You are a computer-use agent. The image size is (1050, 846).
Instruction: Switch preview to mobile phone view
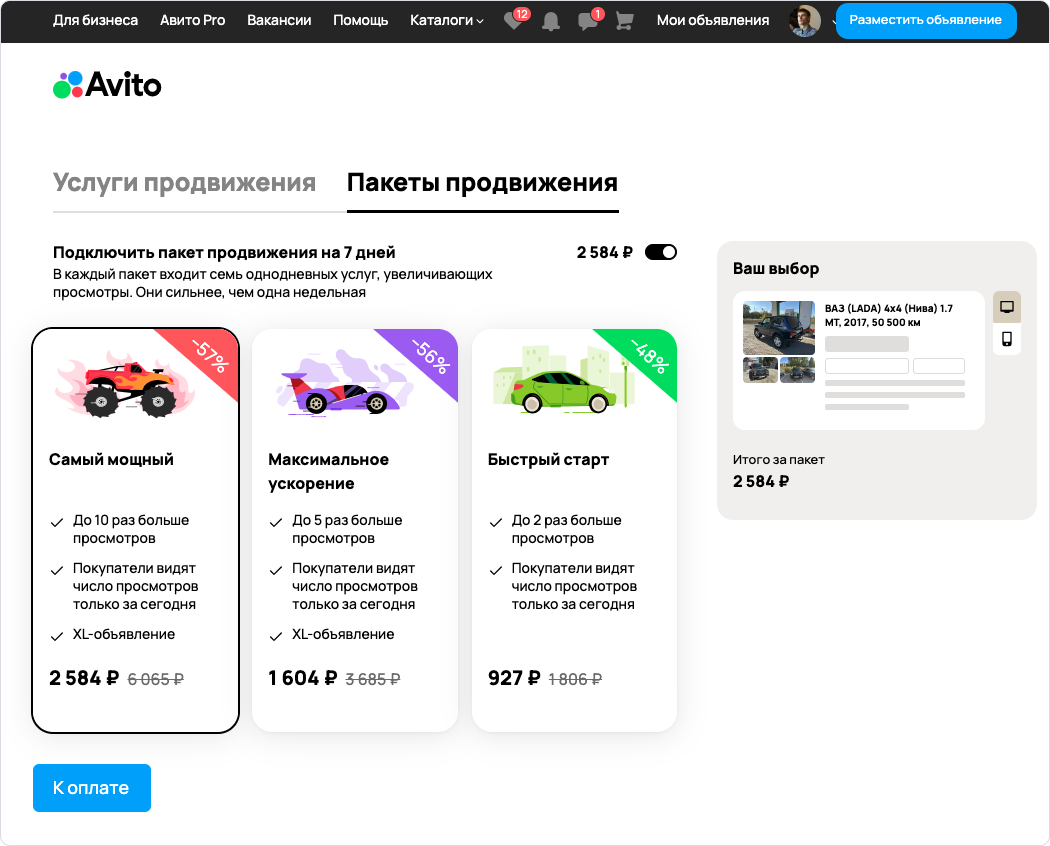[x=1006, y=339]
